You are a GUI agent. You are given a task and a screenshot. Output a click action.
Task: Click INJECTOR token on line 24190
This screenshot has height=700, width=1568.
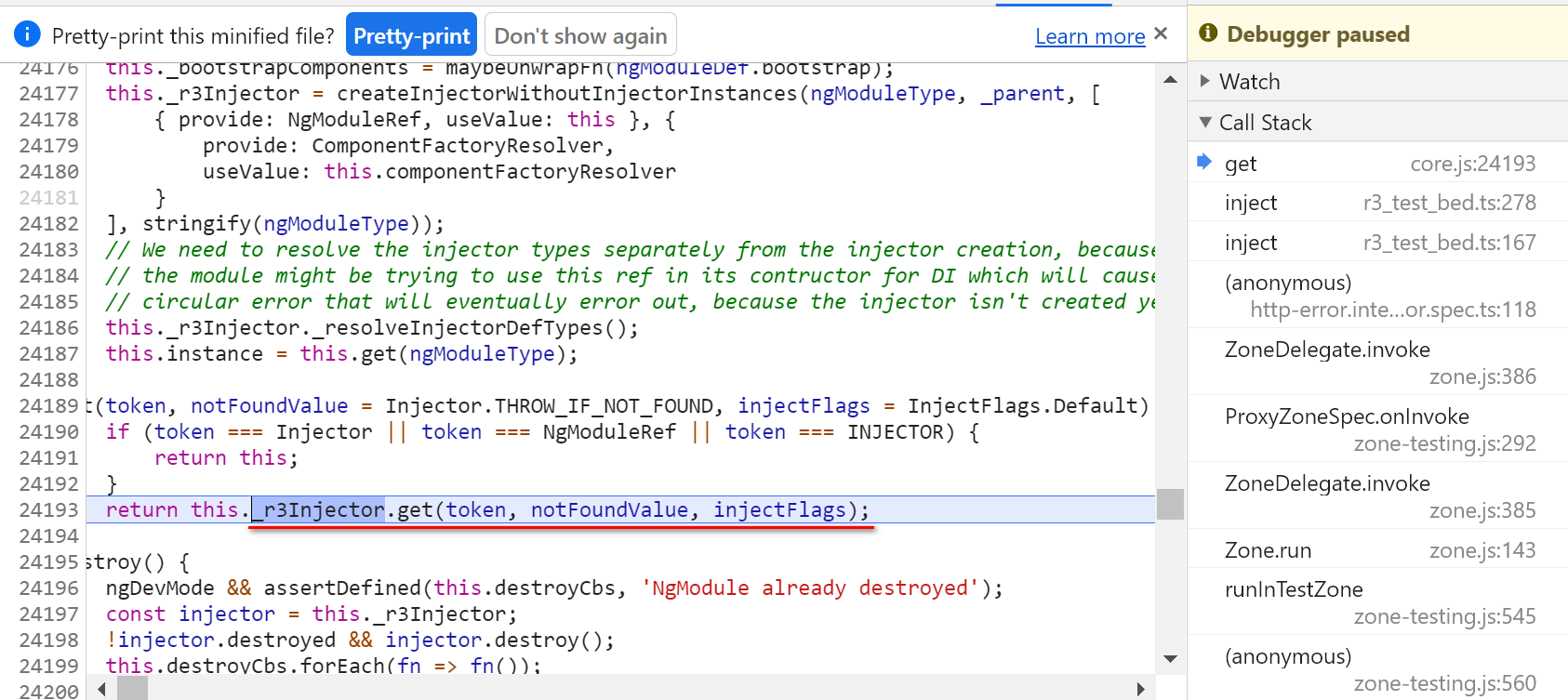tap(896, 431)
